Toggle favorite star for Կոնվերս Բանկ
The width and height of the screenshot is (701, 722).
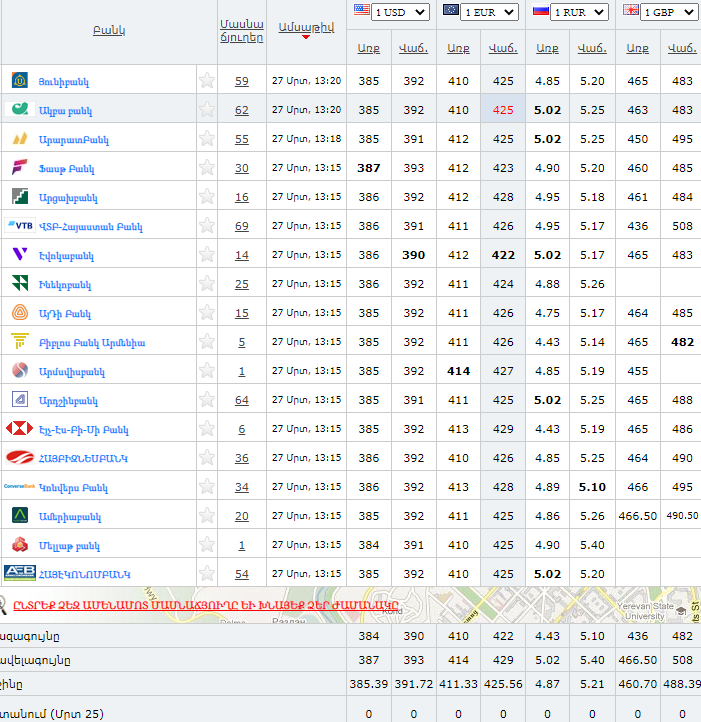(x=207, y=487)
